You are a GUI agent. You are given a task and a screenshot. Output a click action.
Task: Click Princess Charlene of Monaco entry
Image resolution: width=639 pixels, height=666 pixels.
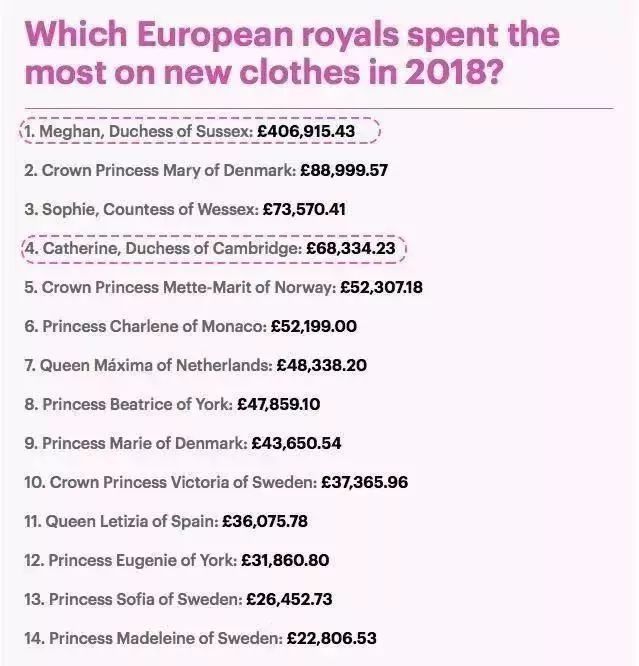click(x=190, y=327)
